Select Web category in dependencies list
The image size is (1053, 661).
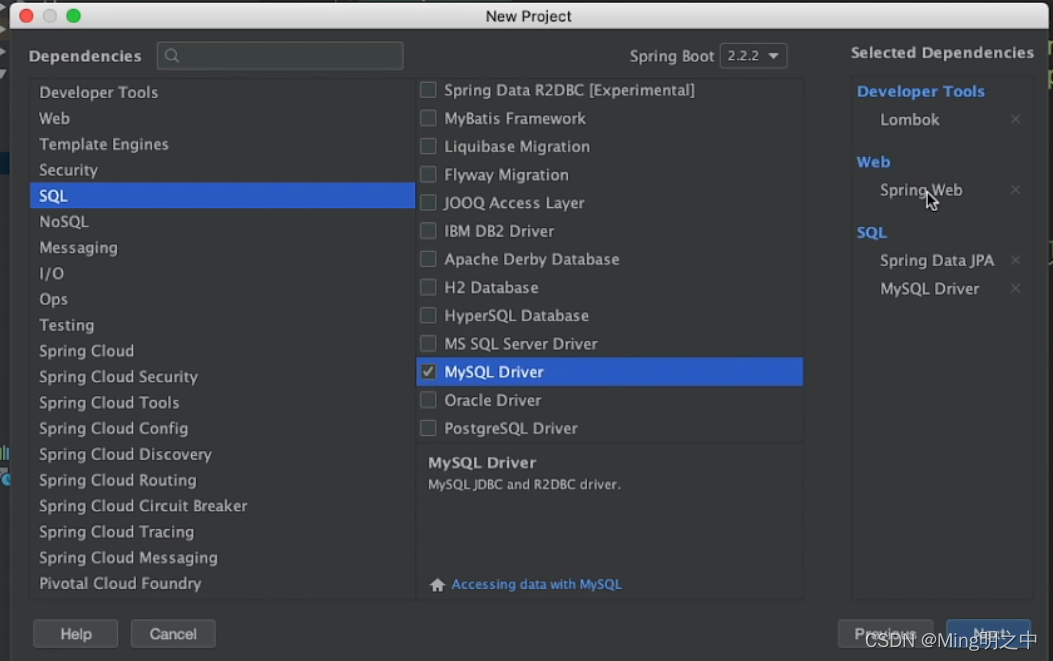222,118
